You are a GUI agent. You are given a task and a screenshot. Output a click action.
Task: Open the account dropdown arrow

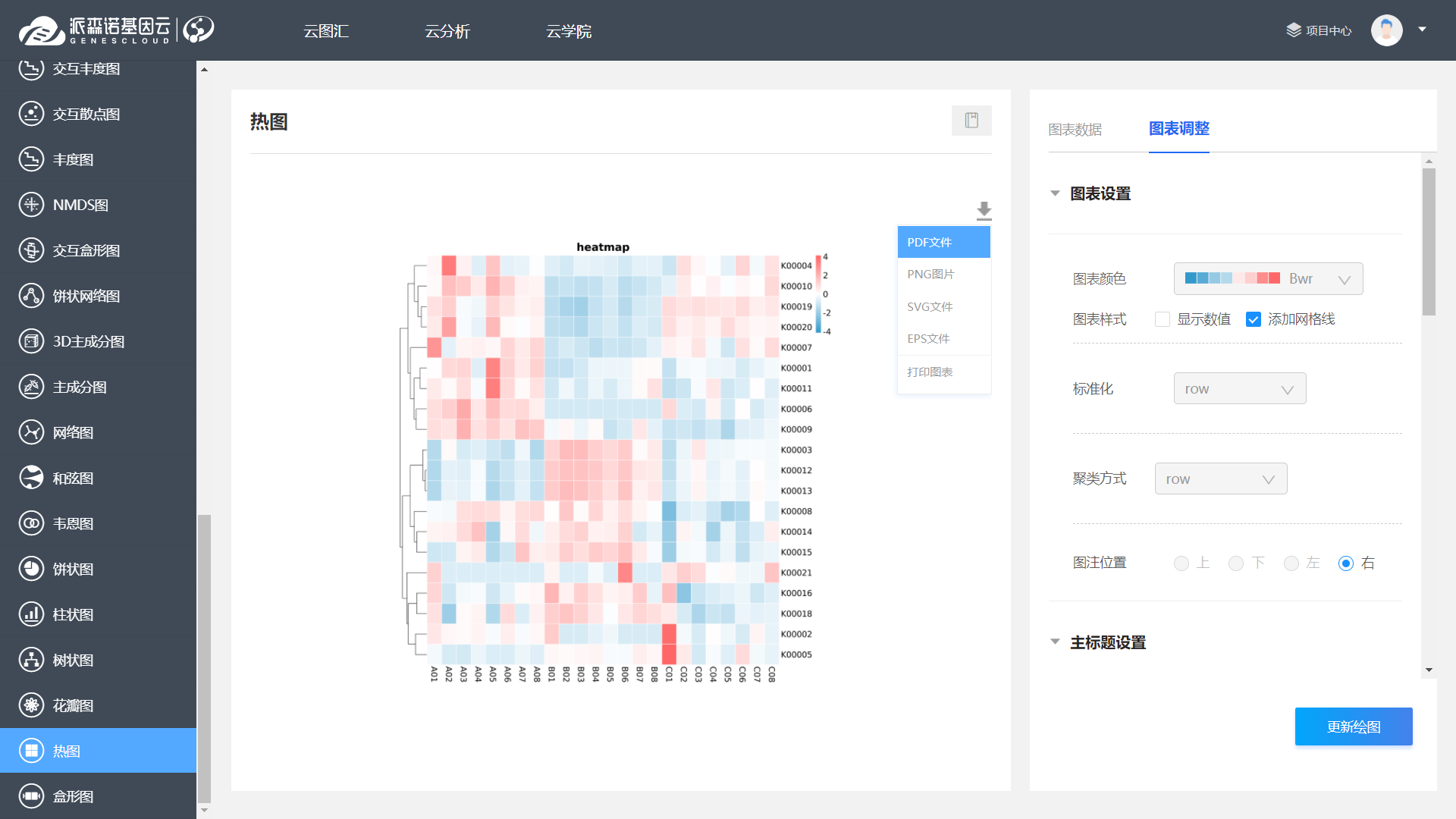tap(1423, 30)
